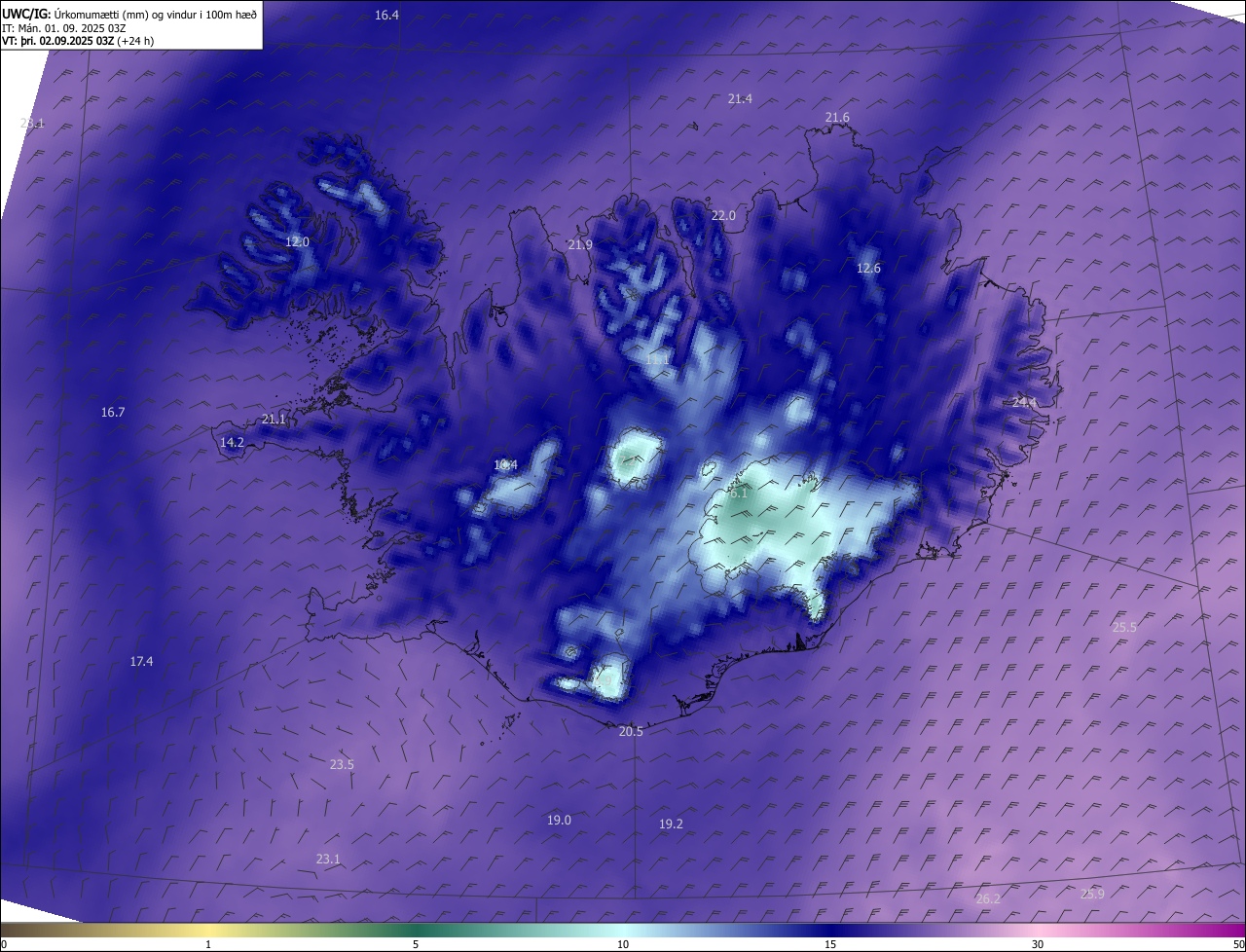Click the 16.7 value label

[113, 413]
